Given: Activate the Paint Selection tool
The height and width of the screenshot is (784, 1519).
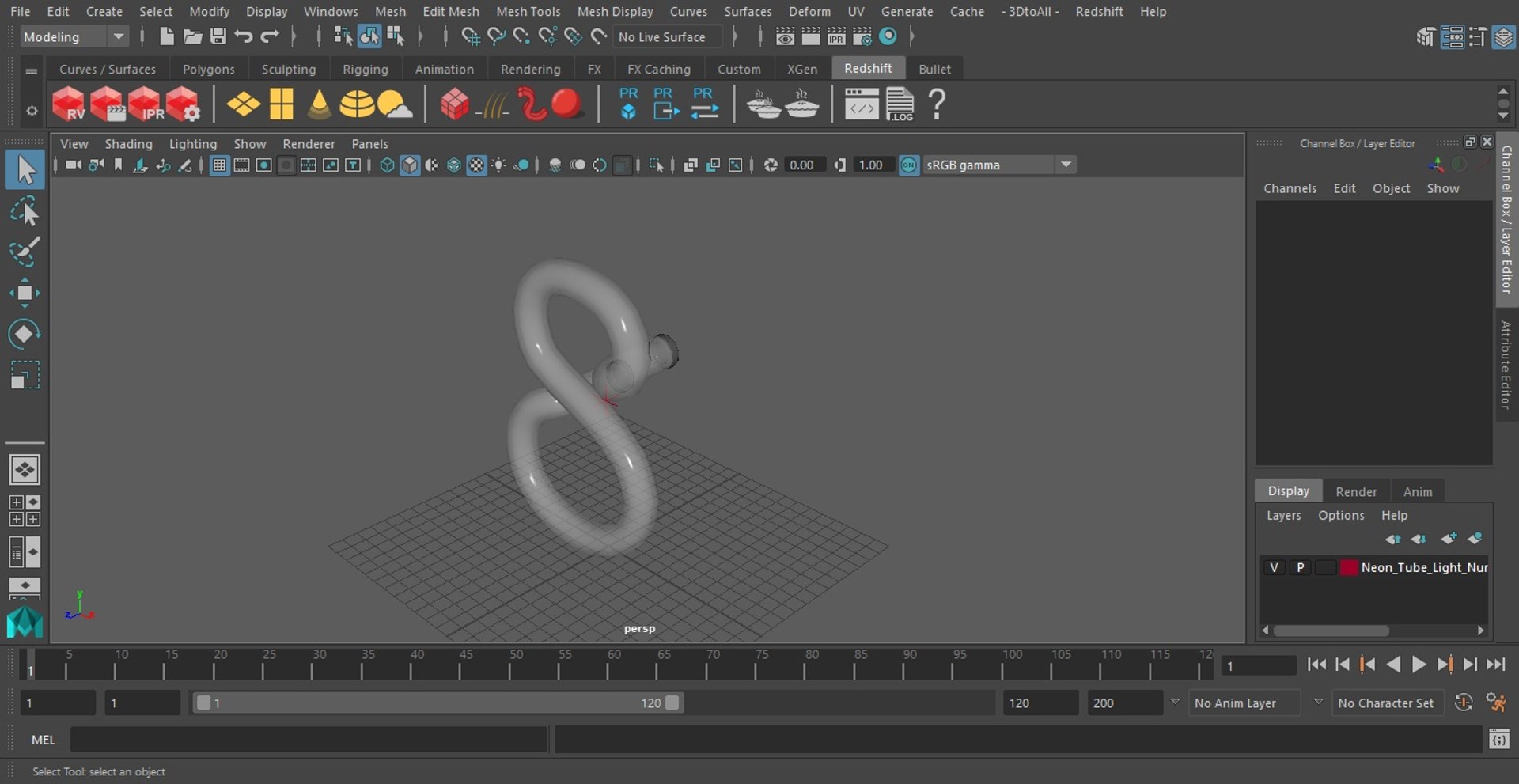Looking at the screenshot, I should [25, 252].
